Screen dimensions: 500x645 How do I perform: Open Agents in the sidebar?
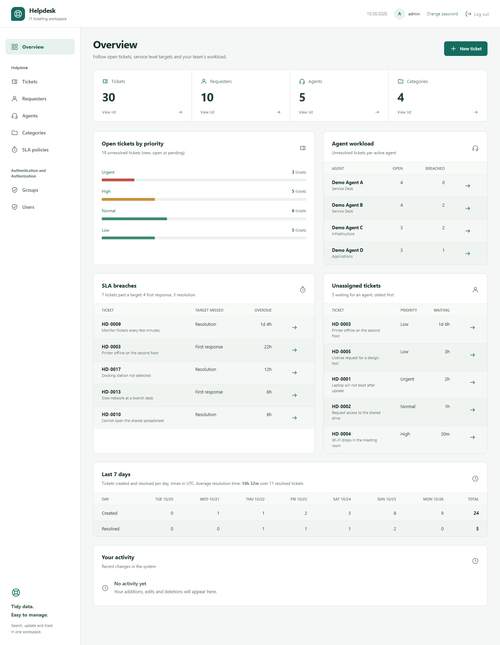(40, 116)
